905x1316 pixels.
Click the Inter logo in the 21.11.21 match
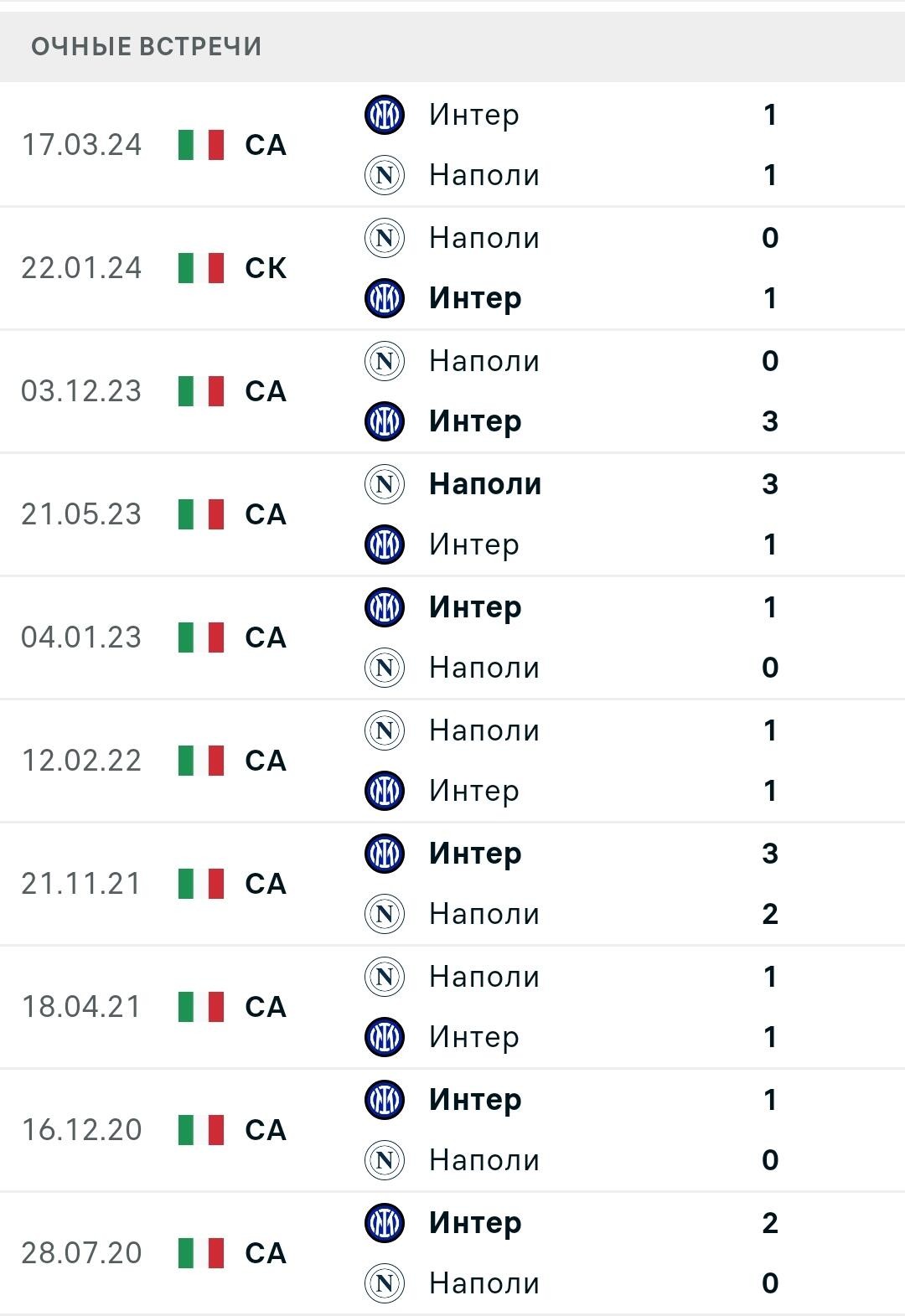click(385, 853)
